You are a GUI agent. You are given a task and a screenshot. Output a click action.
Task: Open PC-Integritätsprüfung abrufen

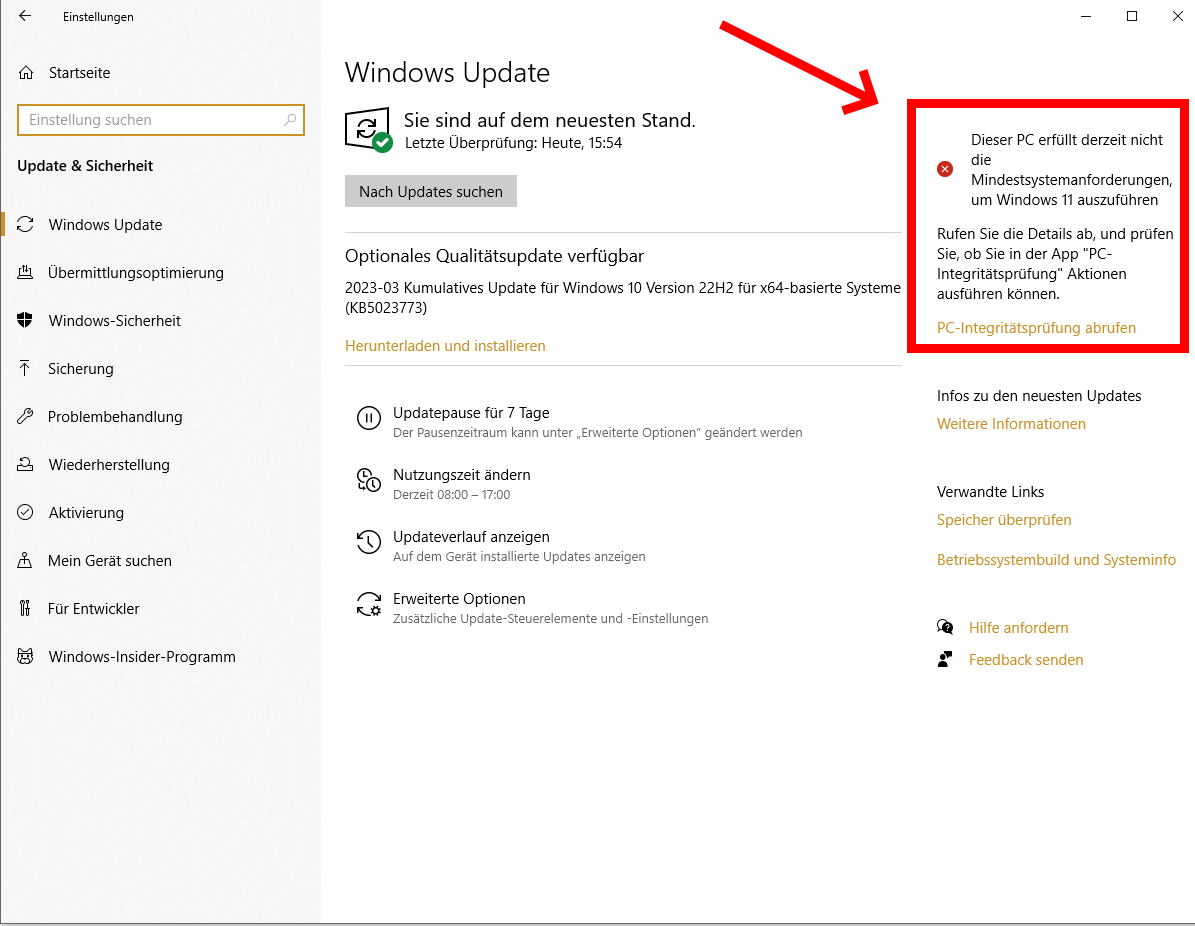click(x=1036, y=327)
